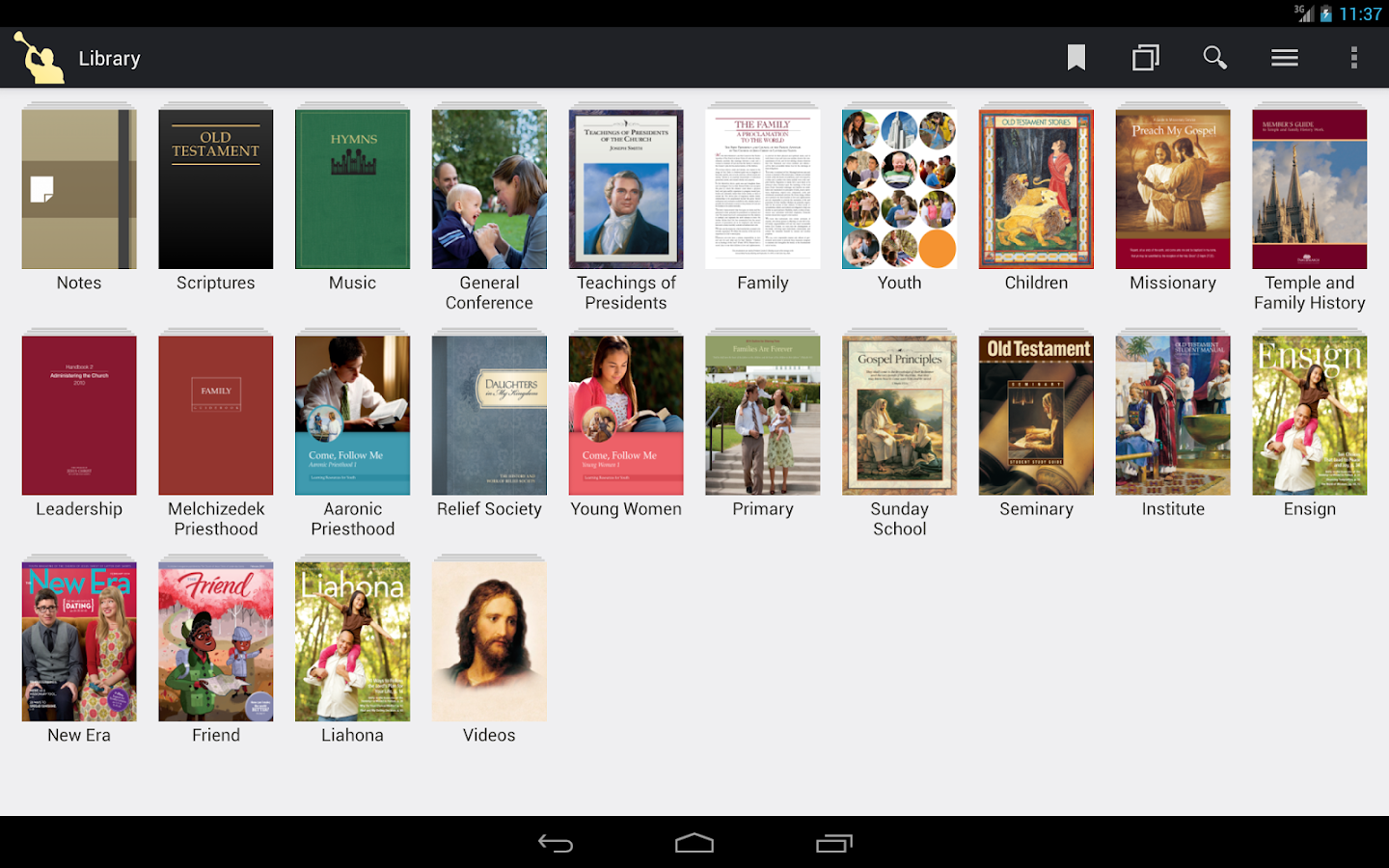Click the "Library" title text
Image resolution: width=1389 pixels, height=868 pixels.
click(109, 59)
